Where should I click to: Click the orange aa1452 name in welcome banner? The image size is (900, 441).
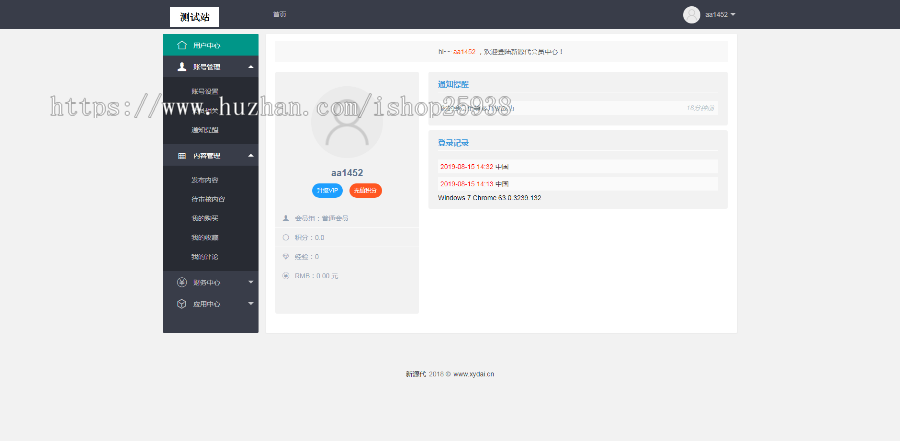click(464, 52)
